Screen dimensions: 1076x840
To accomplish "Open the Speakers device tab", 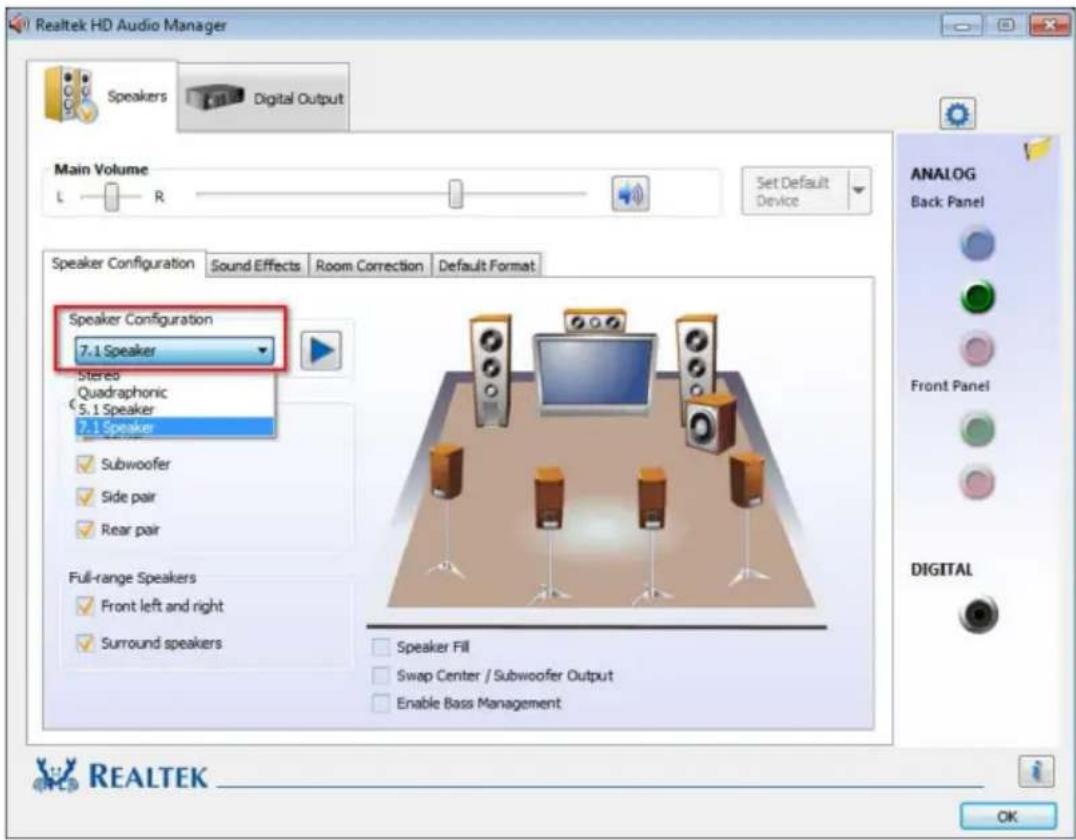I will pos(103,96).
